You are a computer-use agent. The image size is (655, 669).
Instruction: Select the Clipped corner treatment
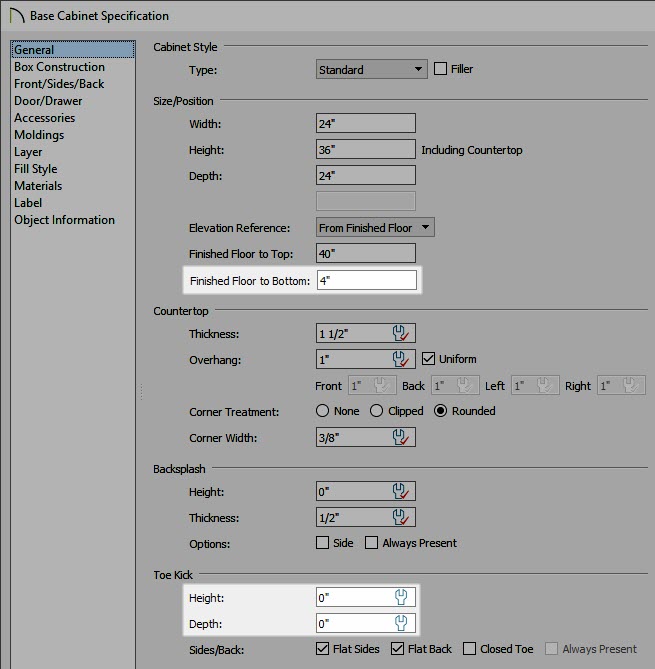pos(376,411)
